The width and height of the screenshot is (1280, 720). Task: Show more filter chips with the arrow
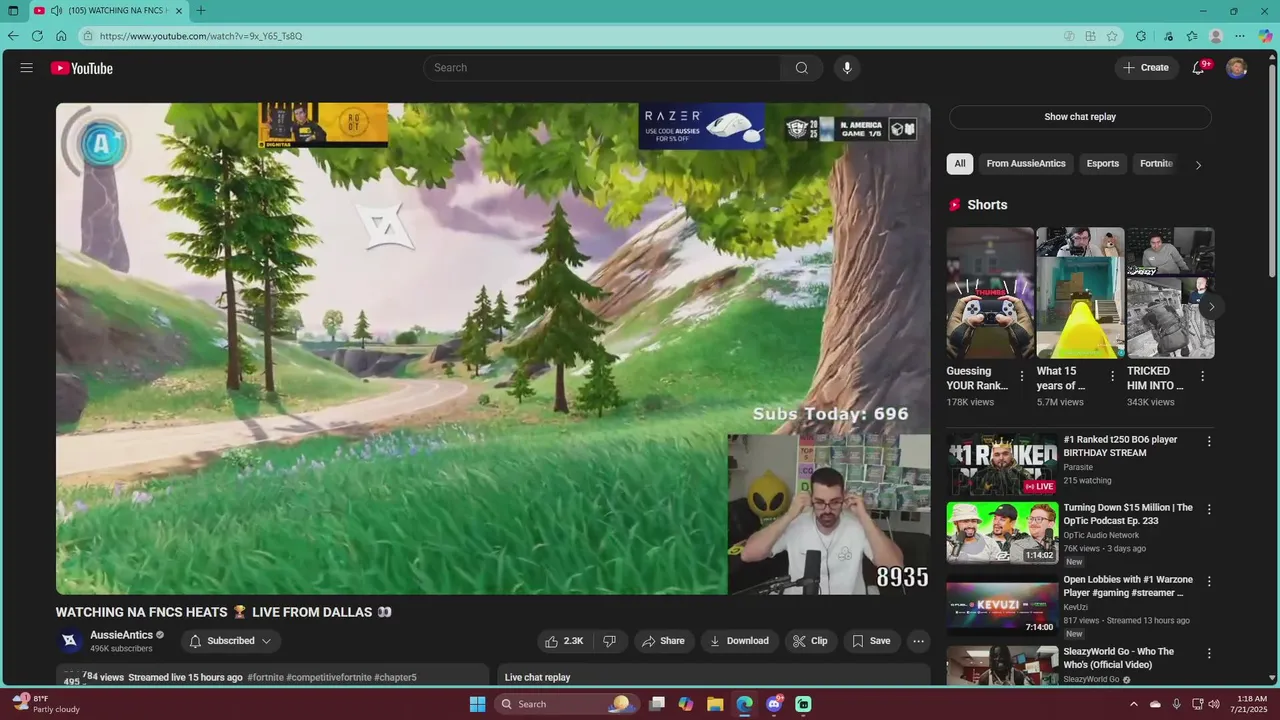point(1198,165)
